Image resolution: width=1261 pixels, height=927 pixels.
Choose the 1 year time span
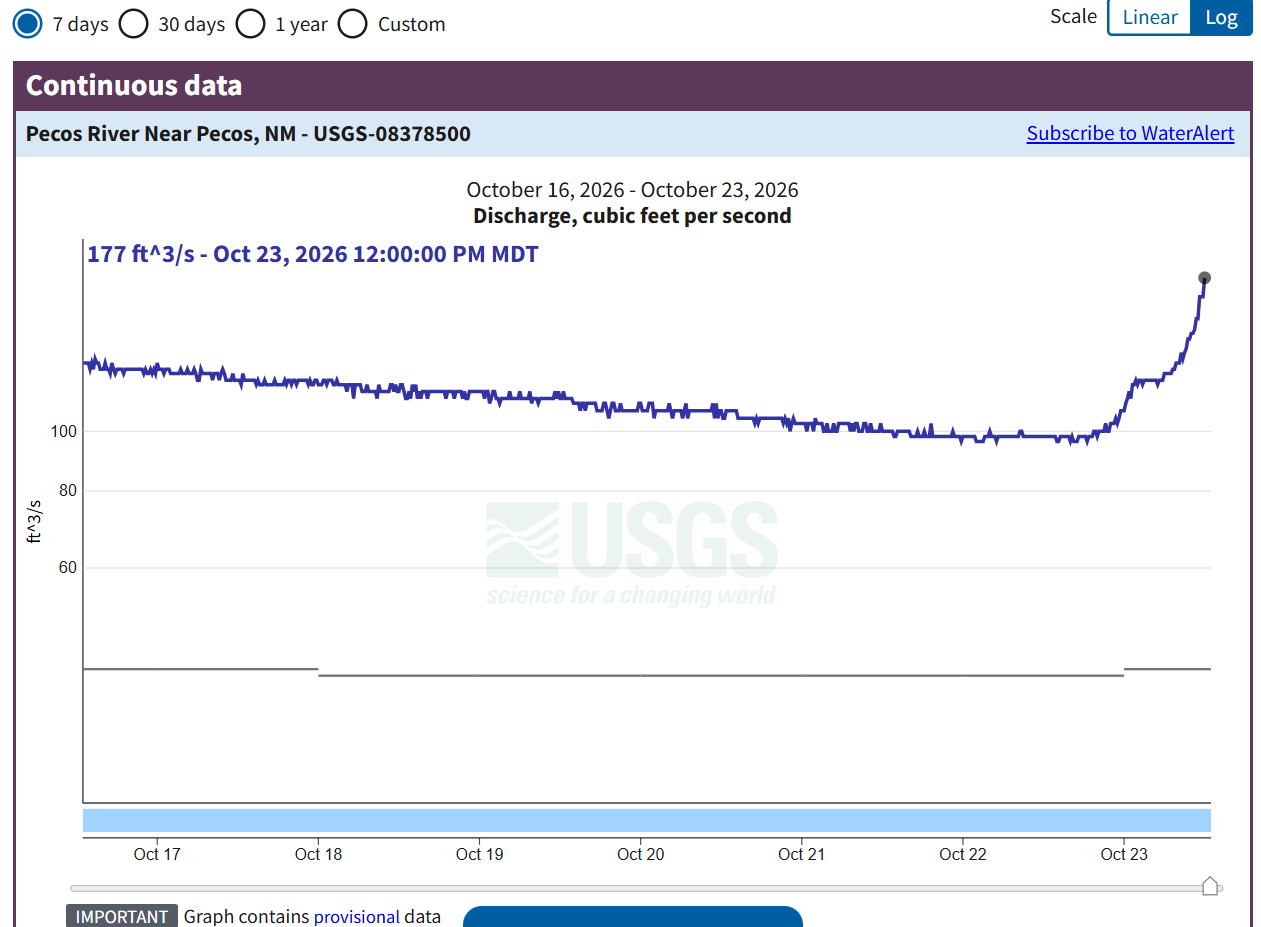[251, 23]
